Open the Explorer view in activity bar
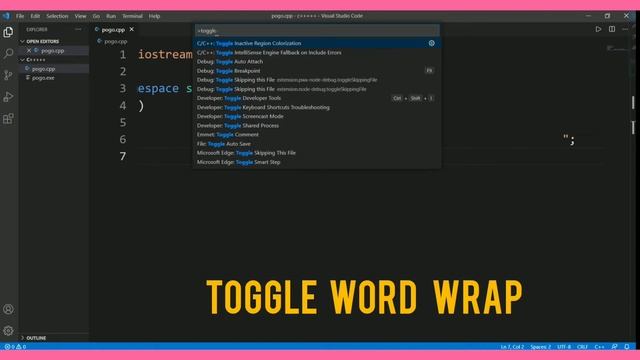 pos(8,32)
